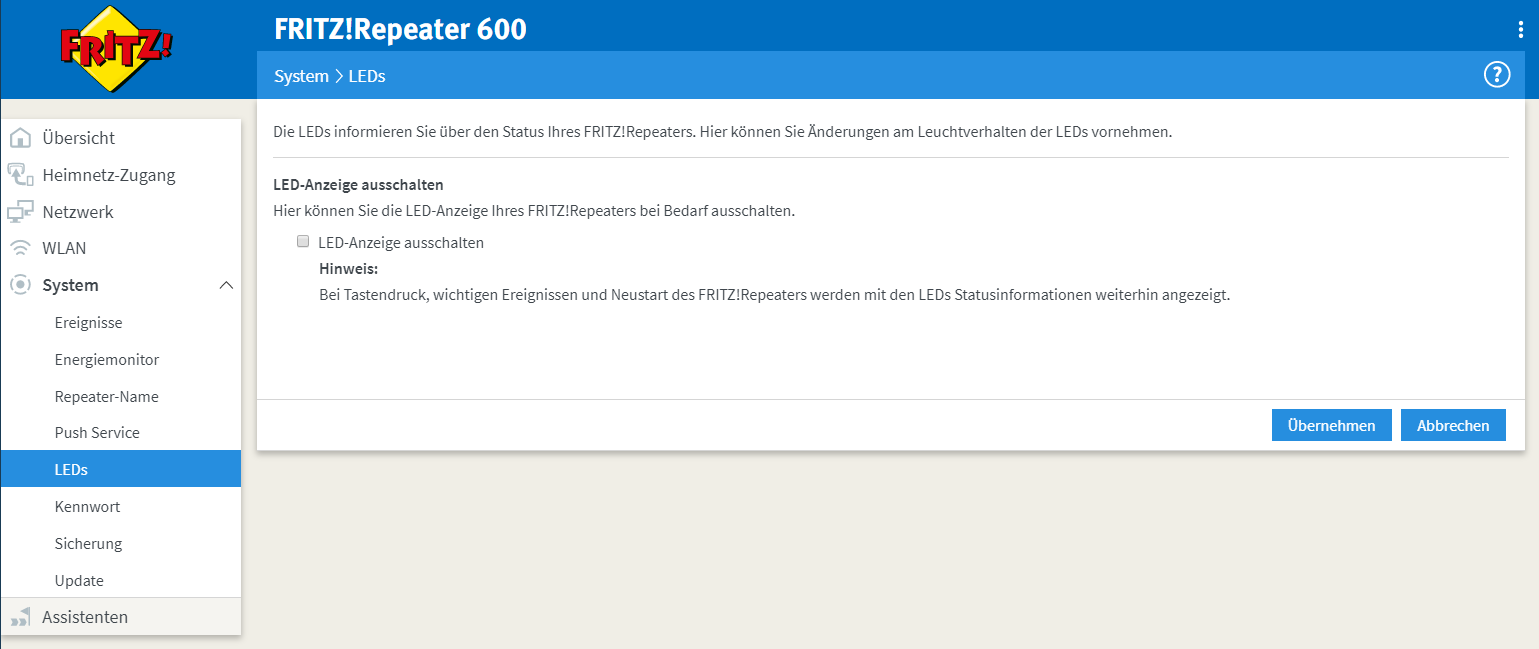
Task: Open the help question mark icon
Action: coord(1496,75)
